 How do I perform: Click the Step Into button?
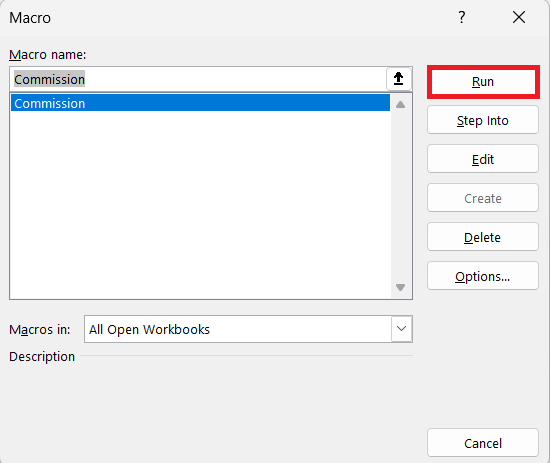click(x=483, y=120)
